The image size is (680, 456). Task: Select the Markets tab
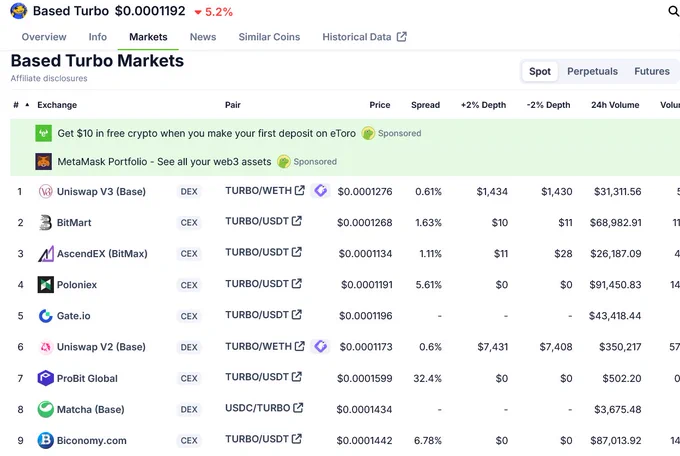tap(148, 37)
